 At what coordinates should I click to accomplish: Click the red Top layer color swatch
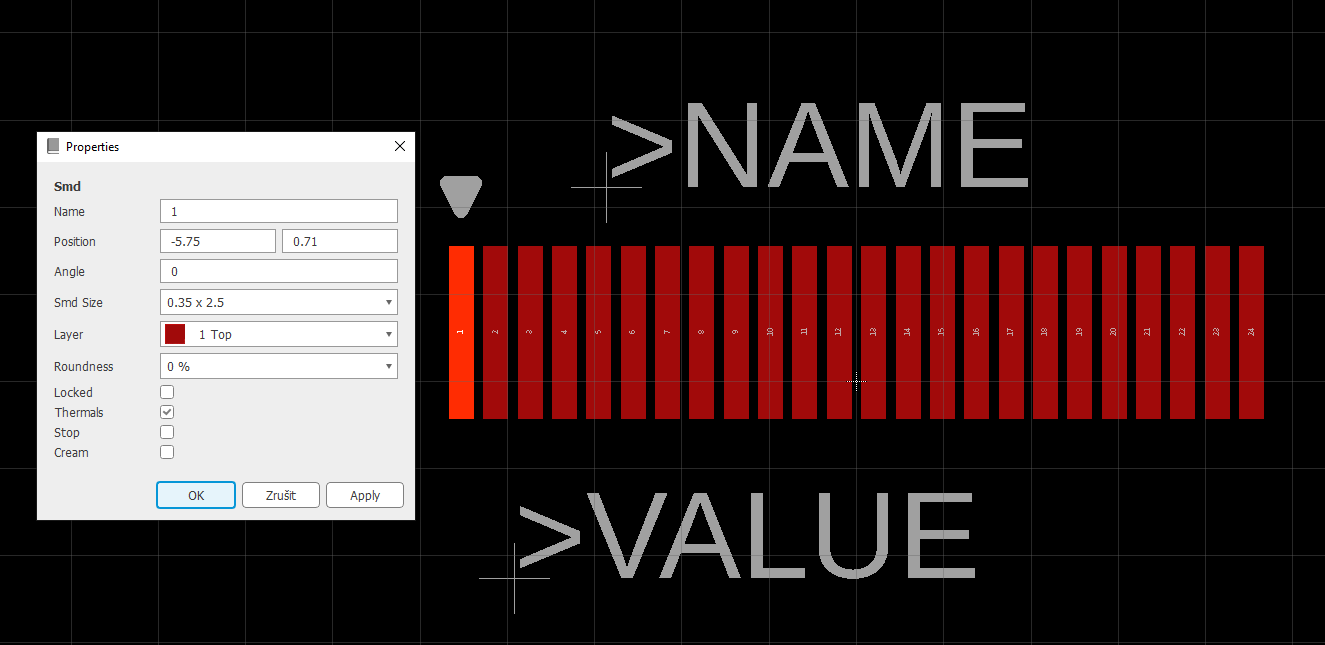point(175,334)
